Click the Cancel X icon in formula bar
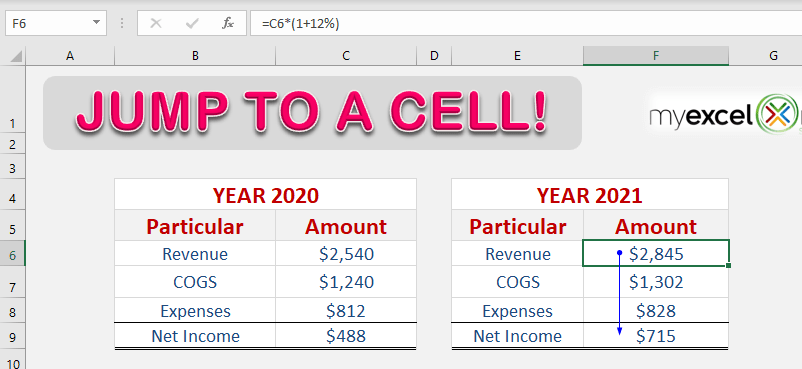 pos(156,24)
